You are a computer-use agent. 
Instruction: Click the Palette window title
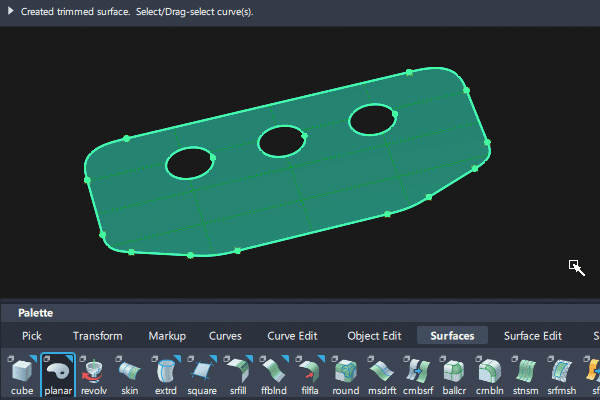tap(36, 313)
